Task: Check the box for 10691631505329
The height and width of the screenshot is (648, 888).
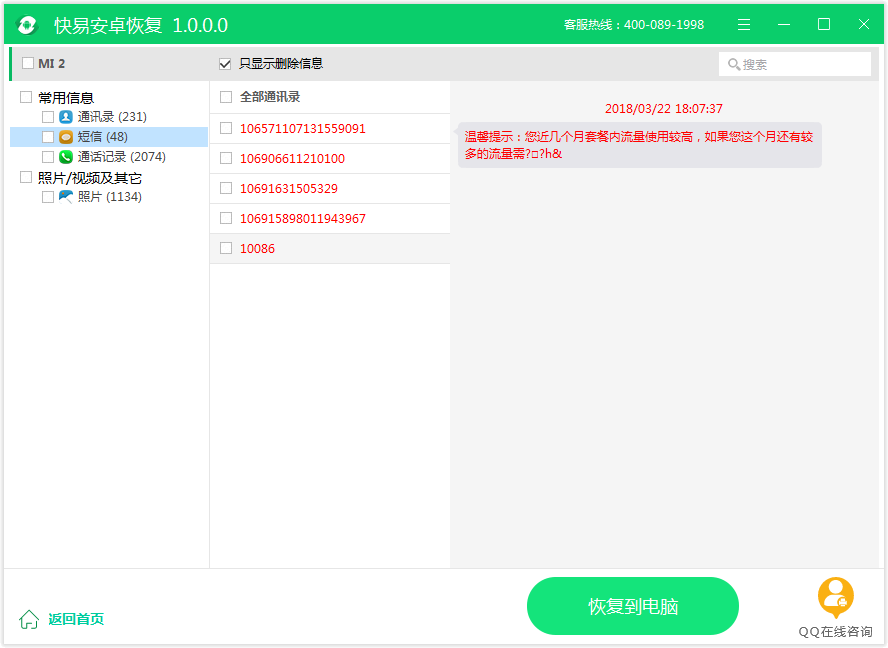Action: (x=226, y=189)
